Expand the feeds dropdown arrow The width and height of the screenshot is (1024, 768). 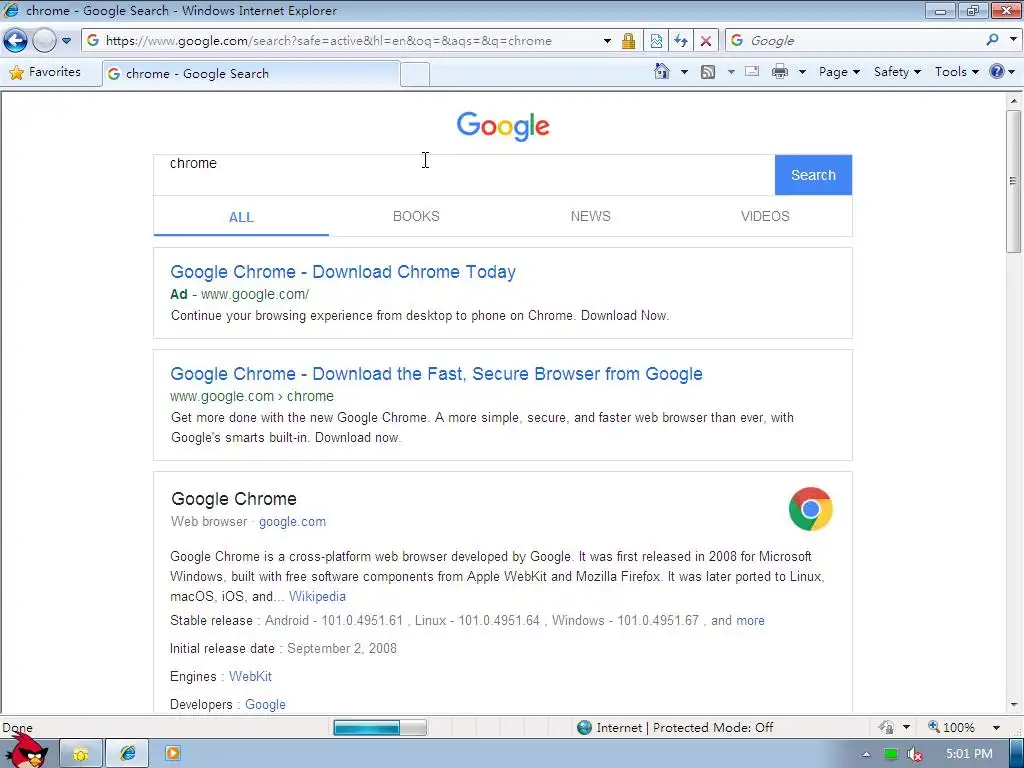tap(731, 72)
